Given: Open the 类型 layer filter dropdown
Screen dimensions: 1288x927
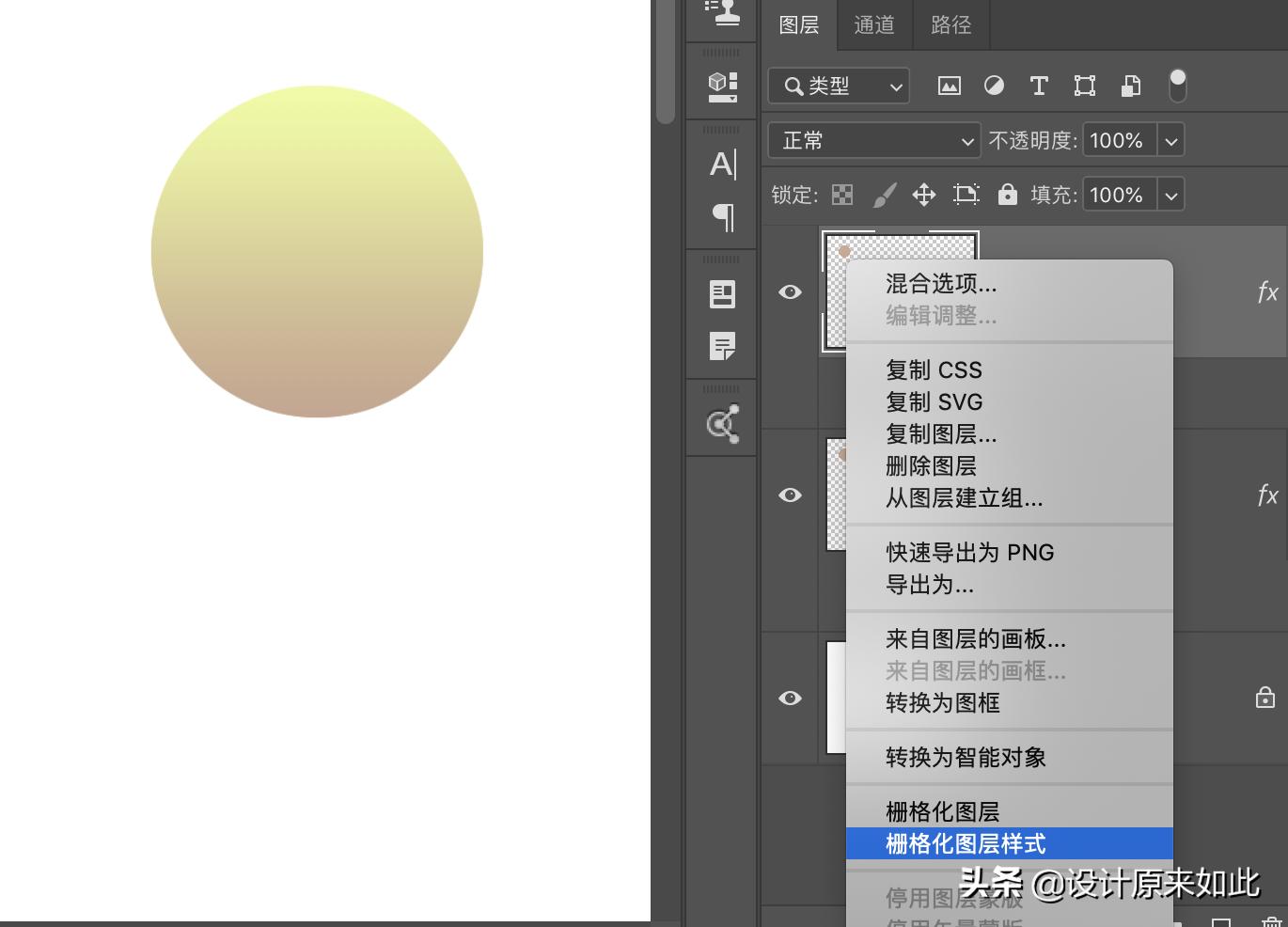Looking at the screenshot, I should [x=838, y=86].
